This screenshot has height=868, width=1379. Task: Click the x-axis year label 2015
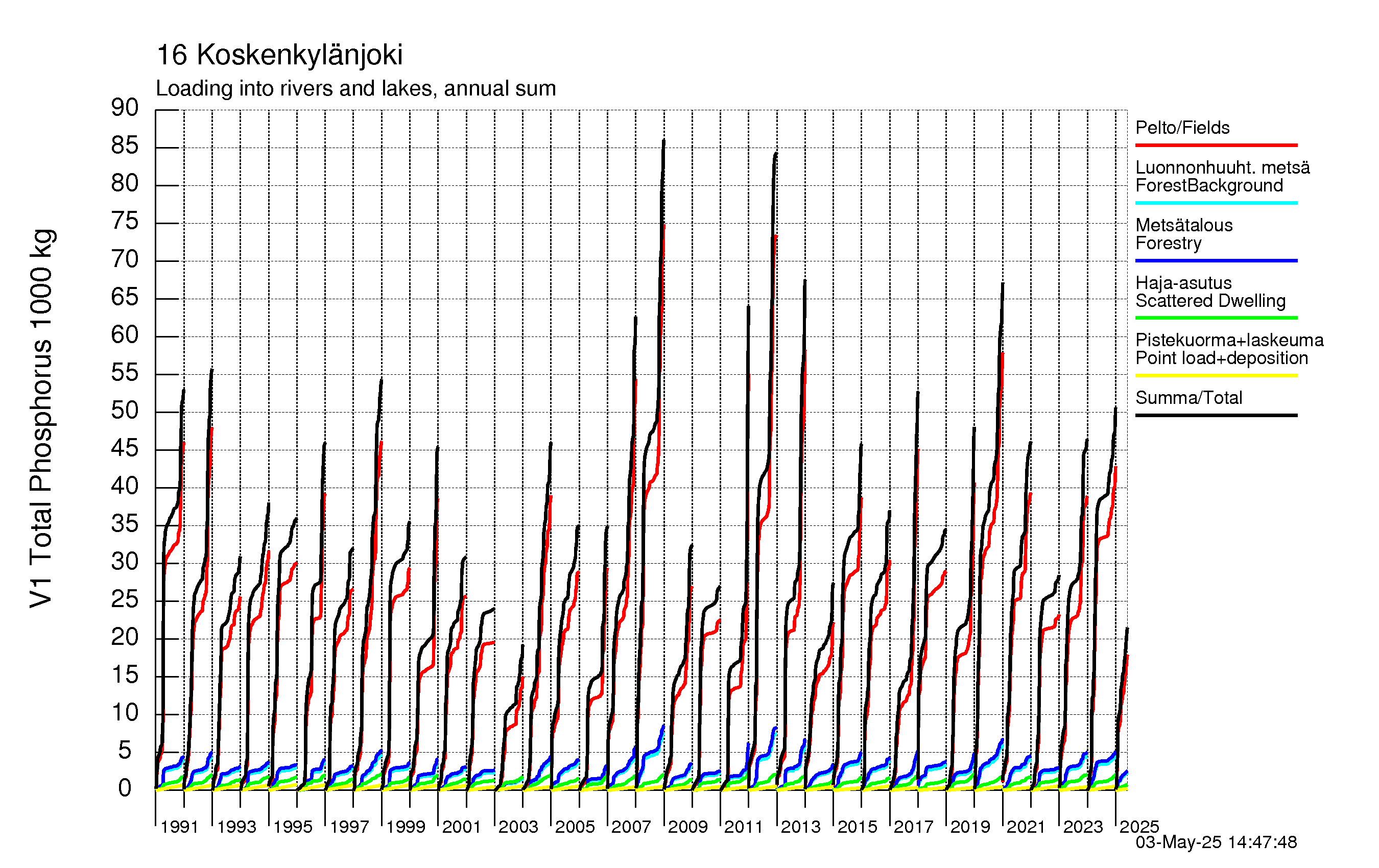858,827
